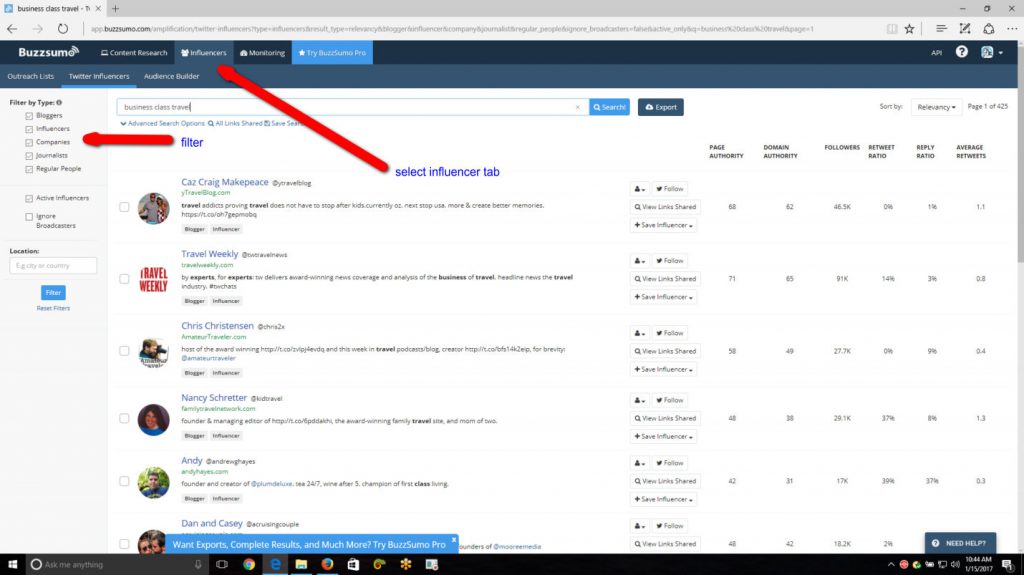Open the person dropdown for Andy
Viewport: 1024px width, 575px height.
pos(639,463)
